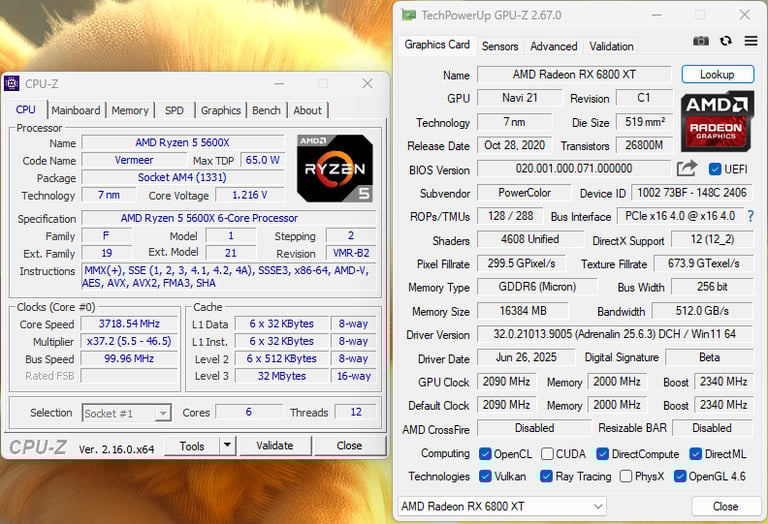The width and height of the screenshot is (768, 524).
Task: Click the Bus Speed value 99.96 MHz
Action: click(129, 358)
